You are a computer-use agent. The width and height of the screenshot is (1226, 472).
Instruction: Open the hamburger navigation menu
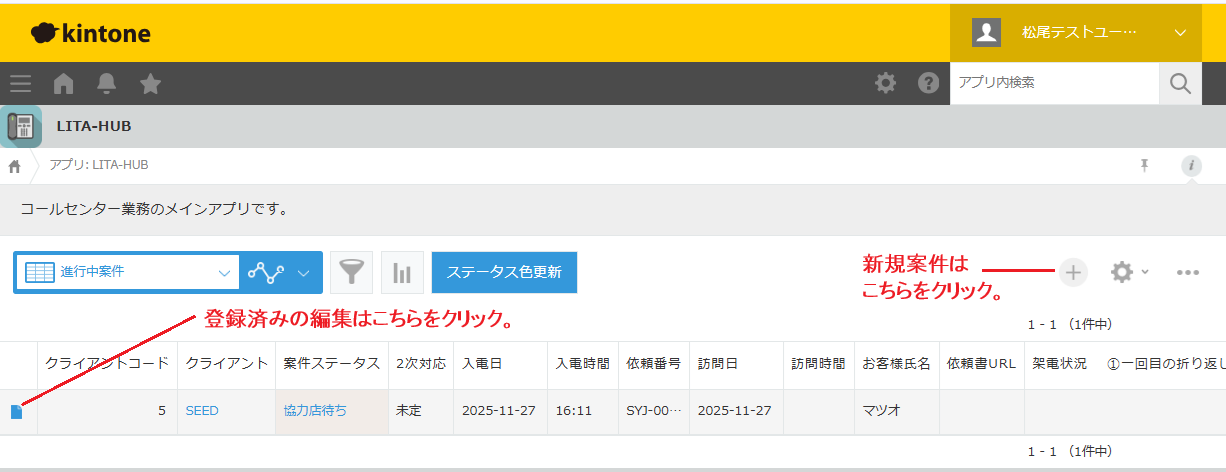[20, 83]
